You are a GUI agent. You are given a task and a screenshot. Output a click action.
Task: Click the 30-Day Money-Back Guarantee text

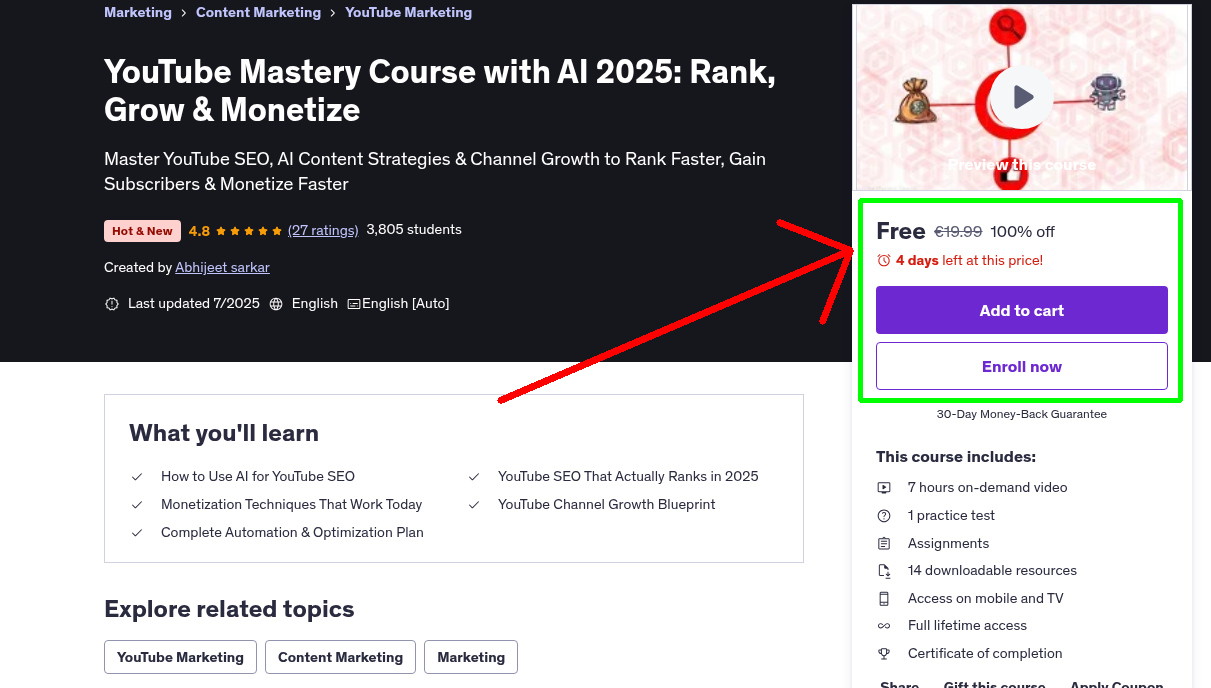point(1022,414)
